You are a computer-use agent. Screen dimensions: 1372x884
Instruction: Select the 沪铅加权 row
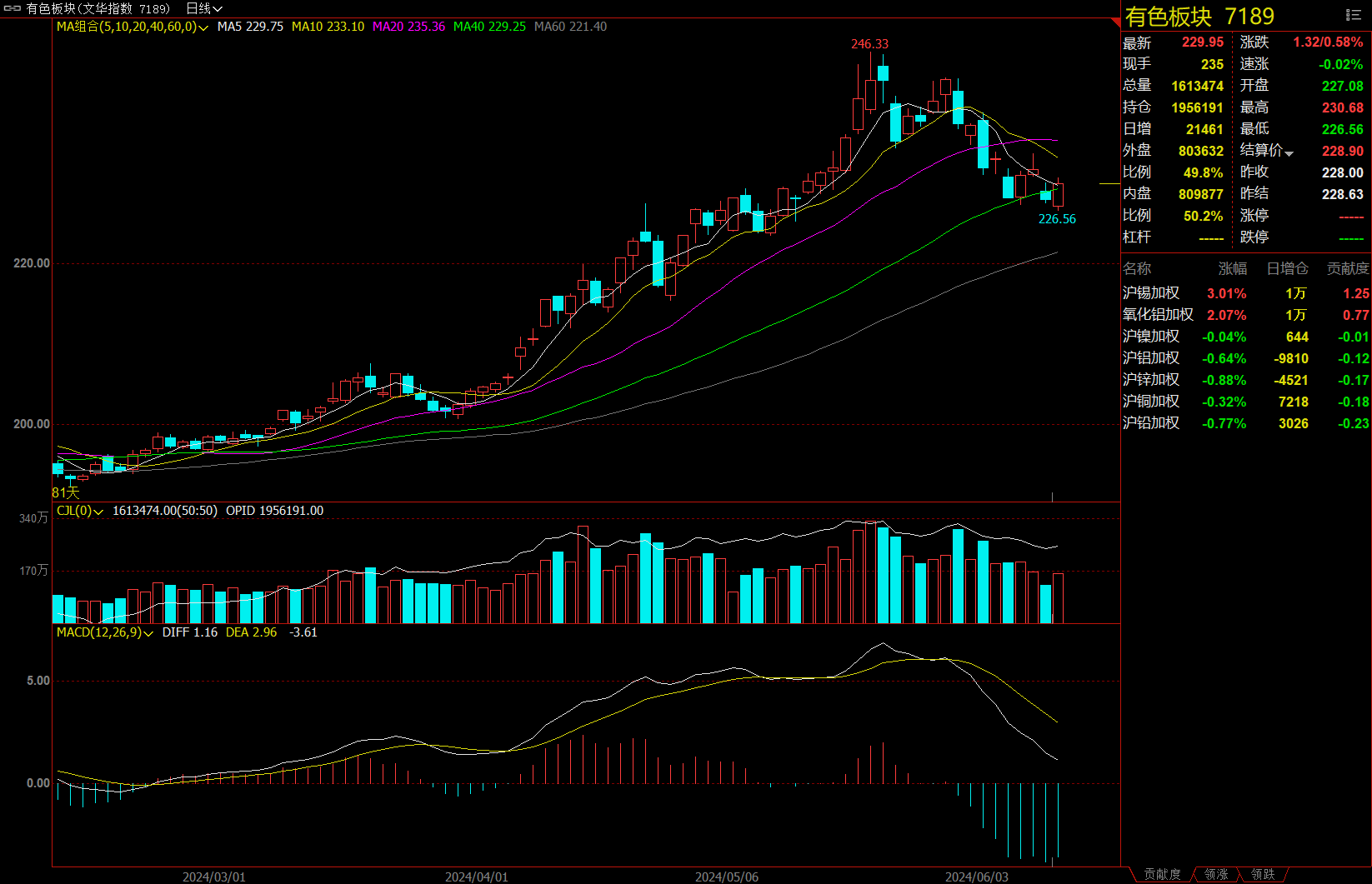pyautogui.click(x=1246, y=423)
